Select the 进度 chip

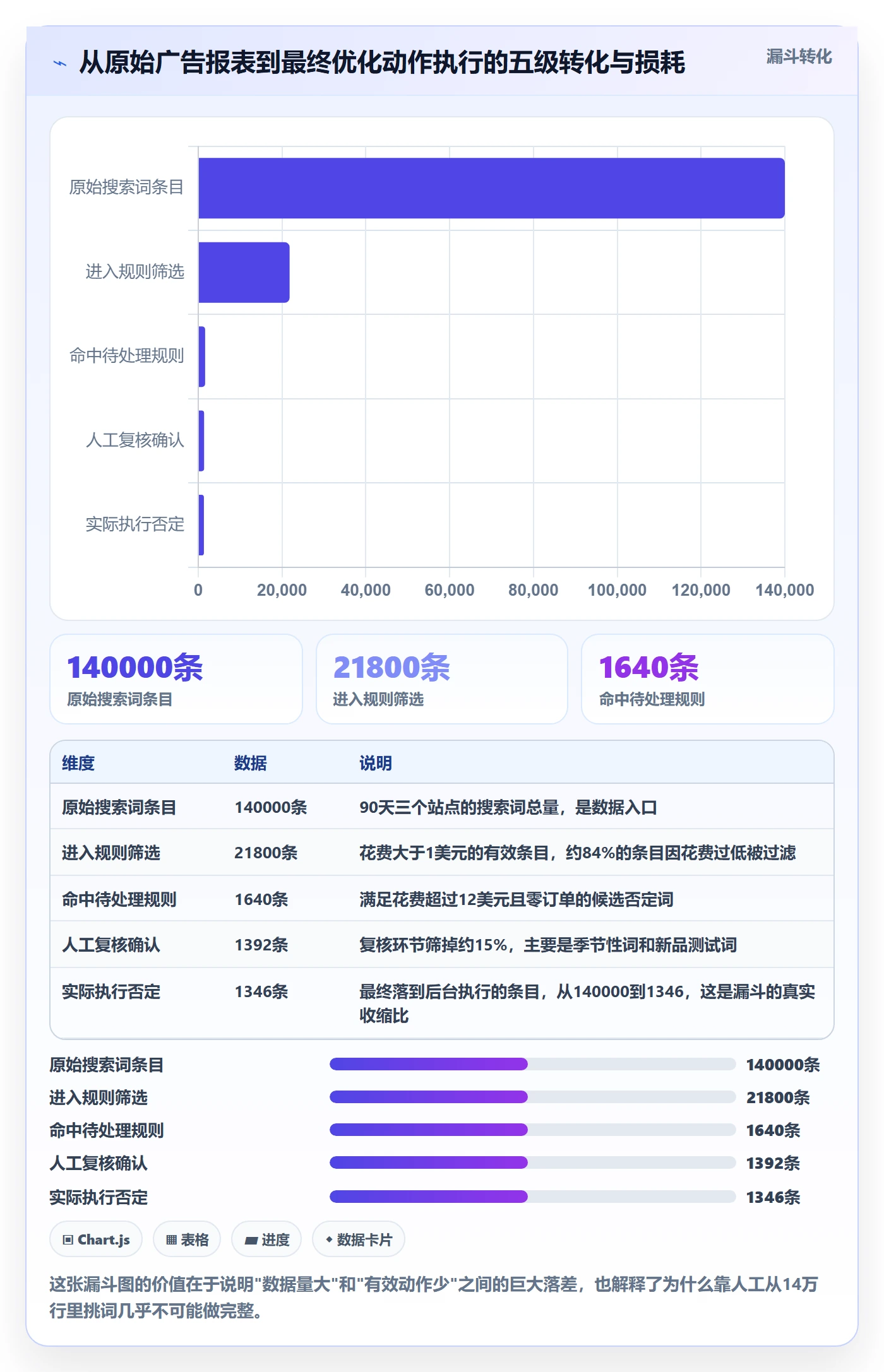(x=266, y=1239)
